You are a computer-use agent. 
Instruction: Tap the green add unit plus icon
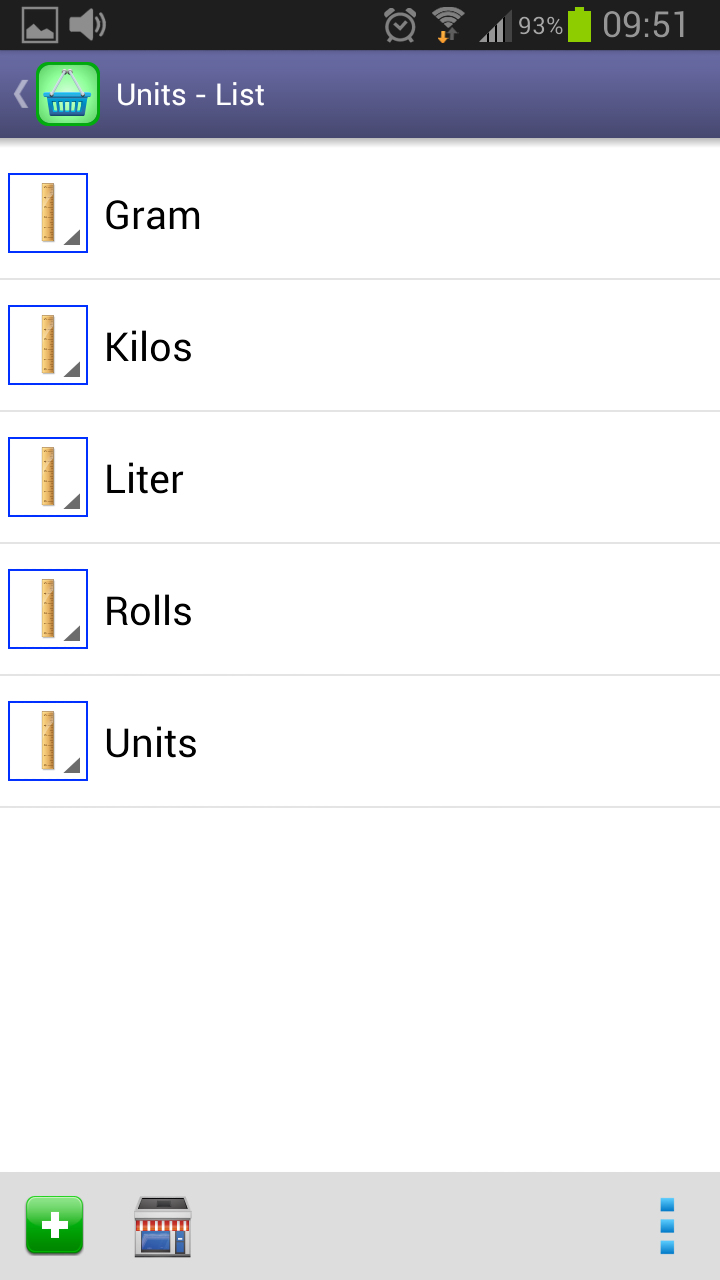54,1225
